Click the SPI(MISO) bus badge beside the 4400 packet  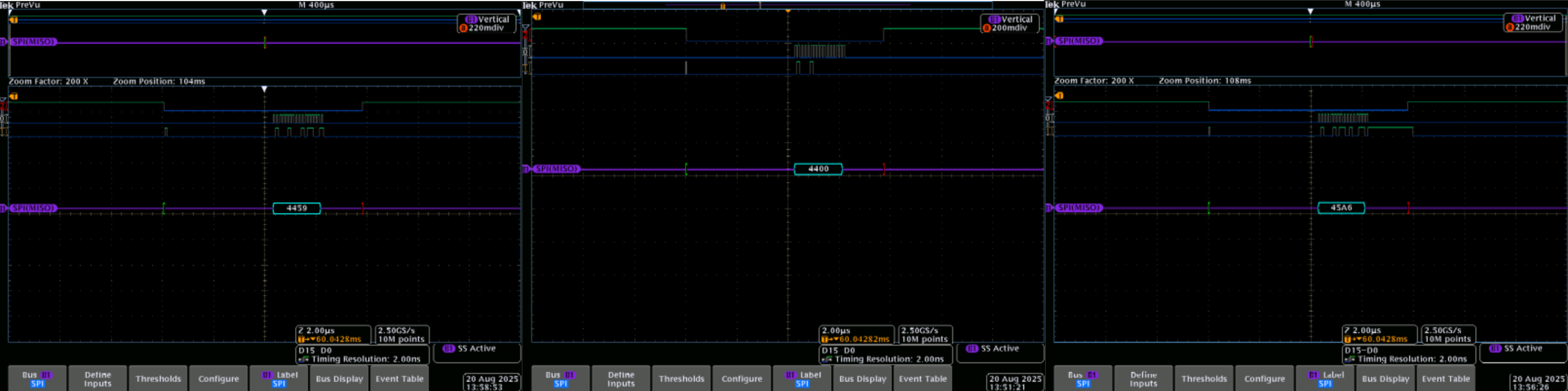coord(556,169)
